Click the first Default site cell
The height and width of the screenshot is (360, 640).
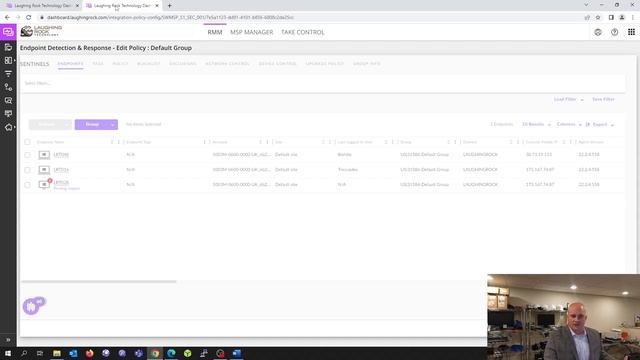(286, 155)
